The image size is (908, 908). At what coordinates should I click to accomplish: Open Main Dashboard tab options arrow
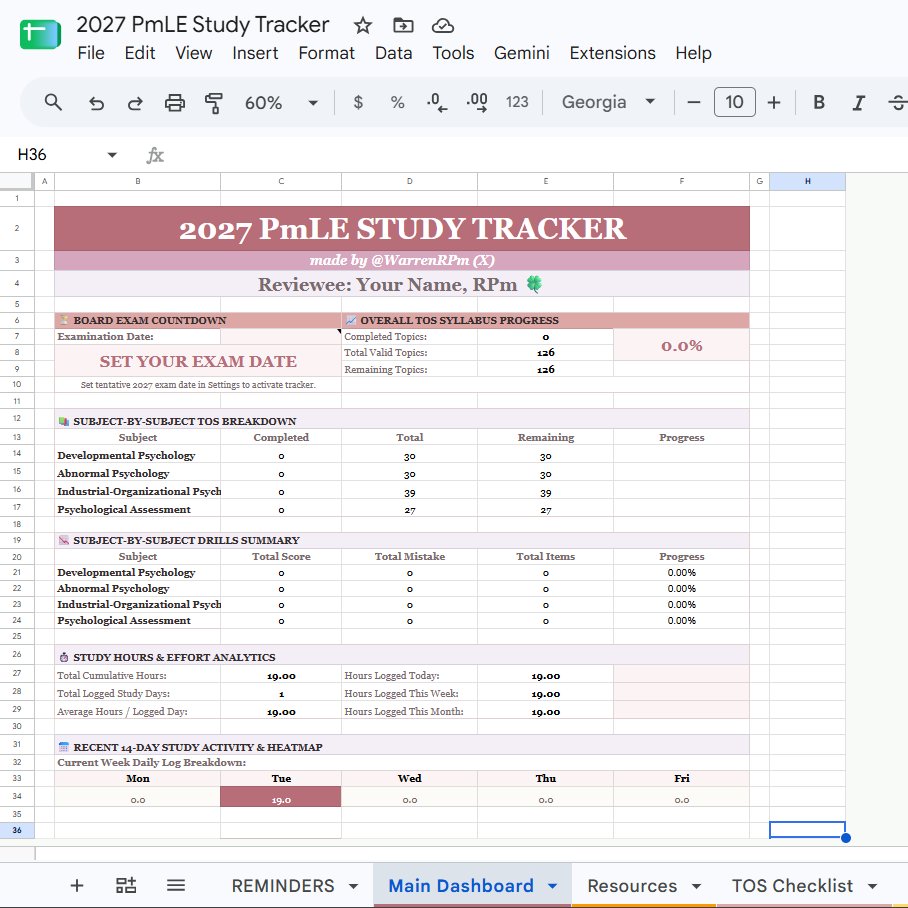point(552,886)
